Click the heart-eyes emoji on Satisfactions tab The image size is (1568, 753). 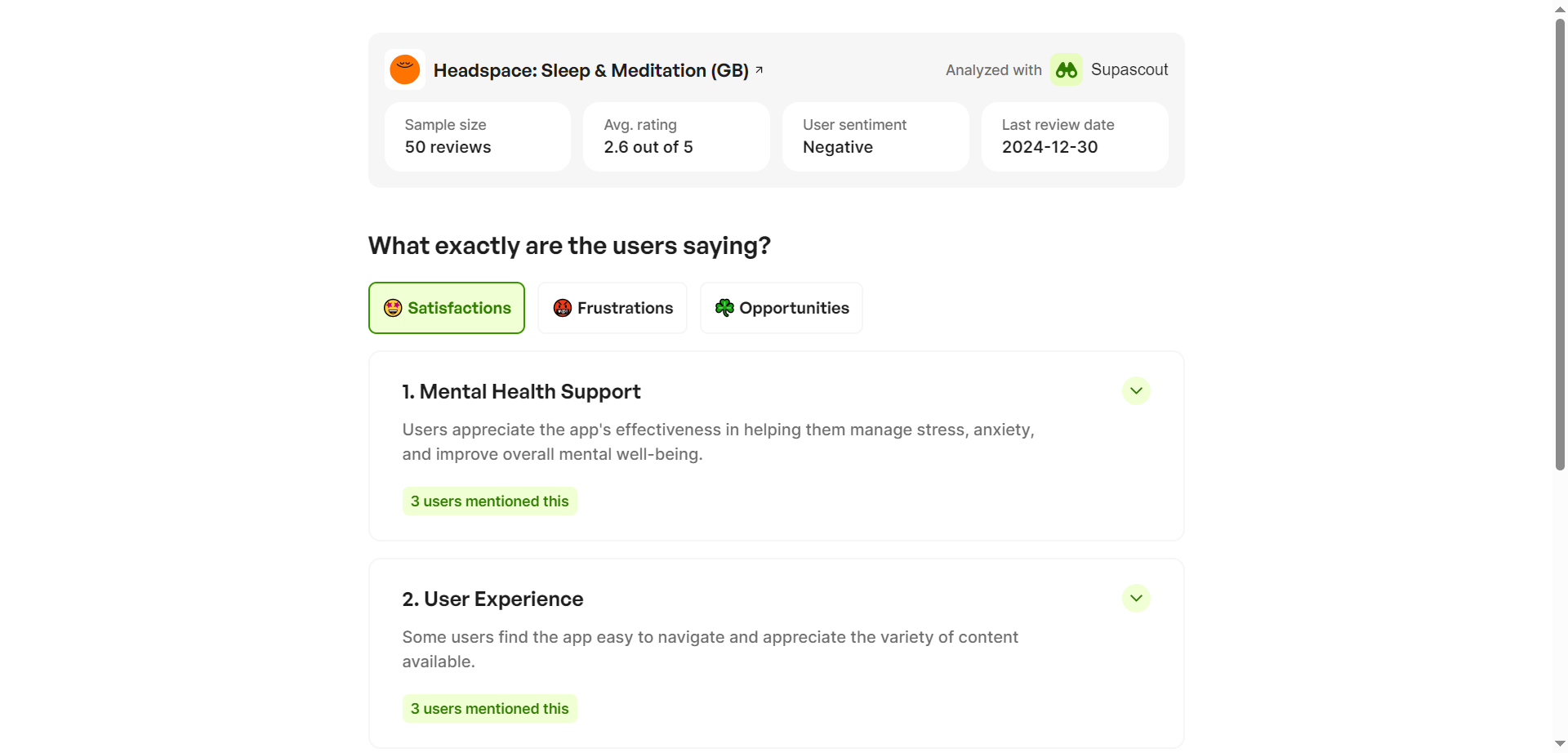click(x=393, y=308)
